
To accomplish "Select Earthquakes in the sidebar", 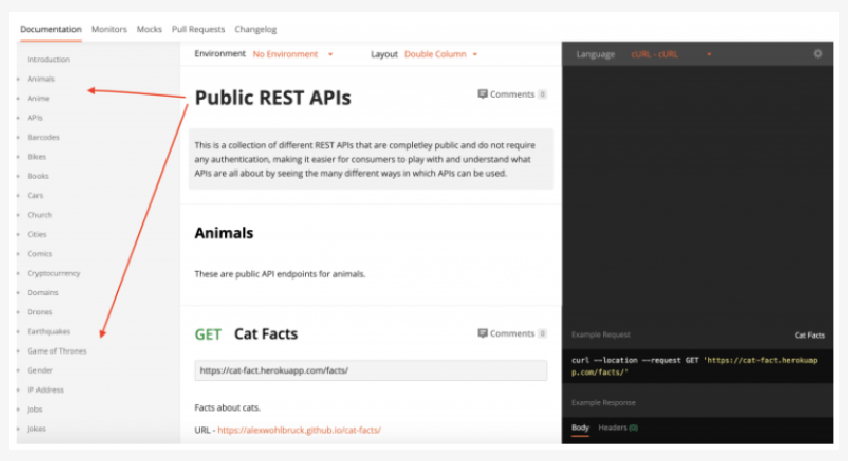I will [x=49, y=331].
